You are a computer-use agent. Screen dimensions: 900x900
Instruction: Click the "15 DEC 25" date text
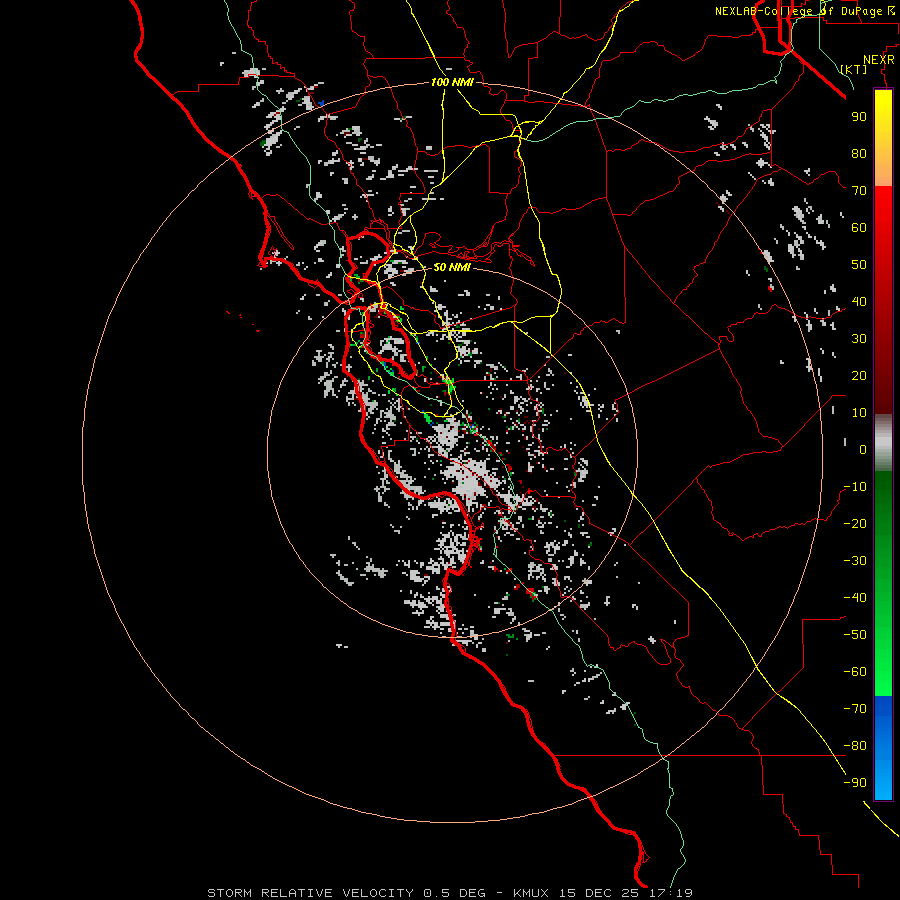[599, 893]
